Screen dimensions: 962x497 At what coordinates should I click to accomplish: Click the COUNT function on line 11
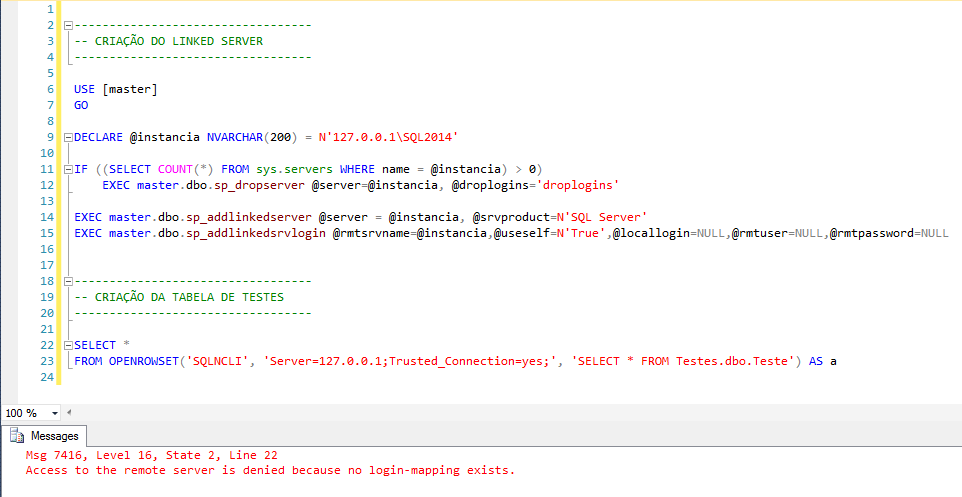pos(175,169)
